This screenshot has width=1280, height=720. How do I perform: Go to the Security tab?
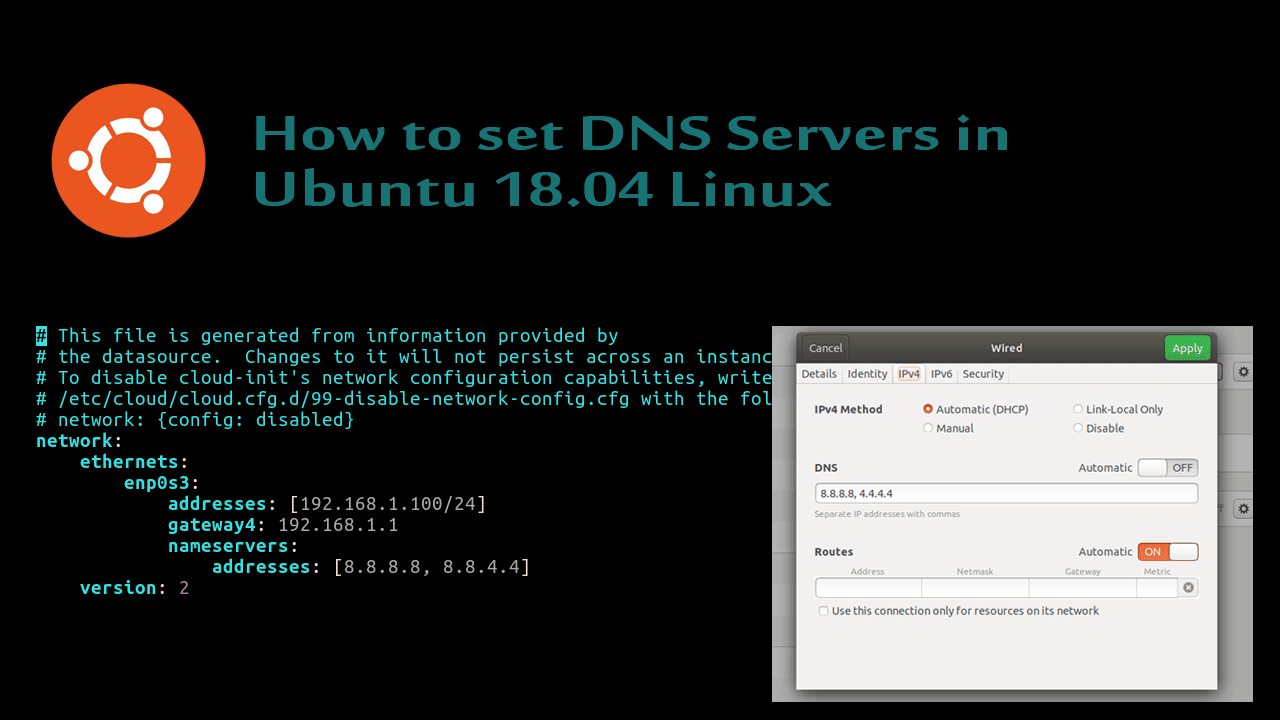point(983,374)
